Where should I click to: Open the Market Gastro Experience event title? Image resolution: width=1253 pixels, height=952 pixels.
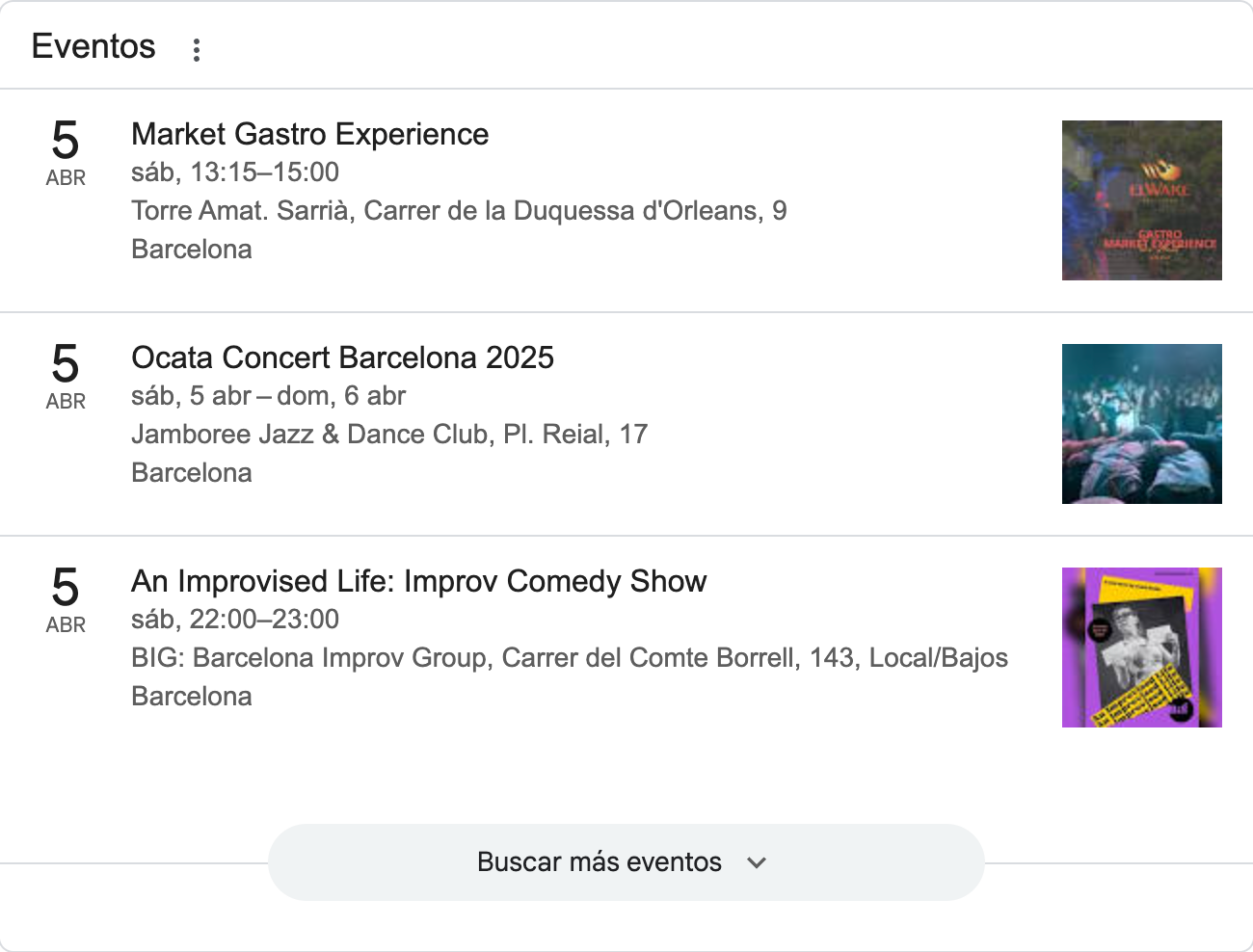(x=309, y=134)
